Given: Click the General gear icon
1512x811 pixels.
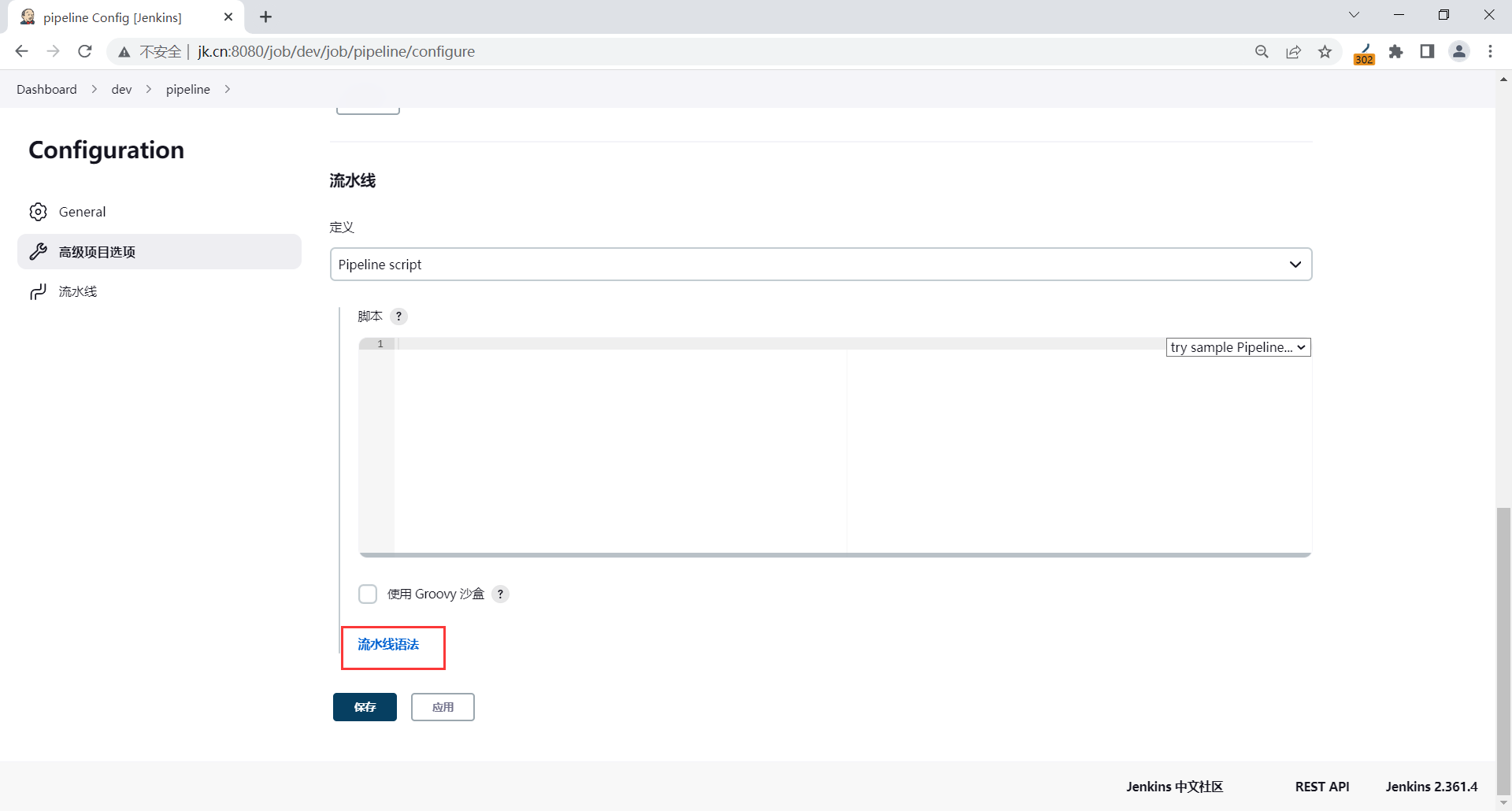Looking at the screenshot, I should pyautogui.click(x=38, y=212).
